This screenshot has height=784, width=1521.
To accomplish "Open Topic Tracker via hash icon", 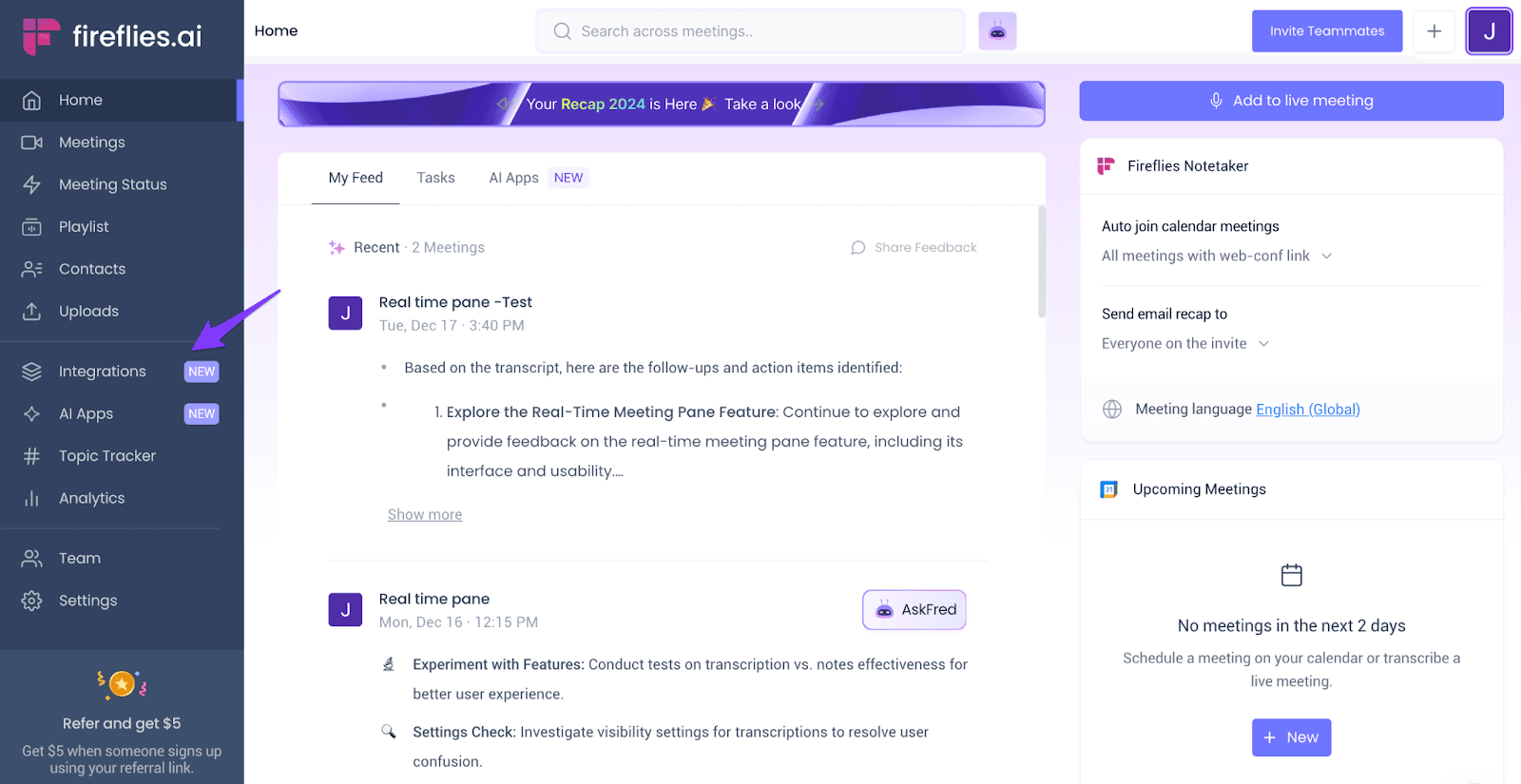I will (31, 456).
